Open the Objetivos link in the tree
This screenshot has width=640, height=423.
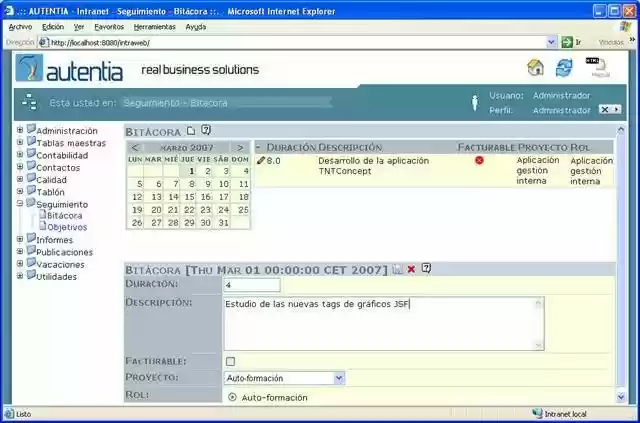(67, 227)
